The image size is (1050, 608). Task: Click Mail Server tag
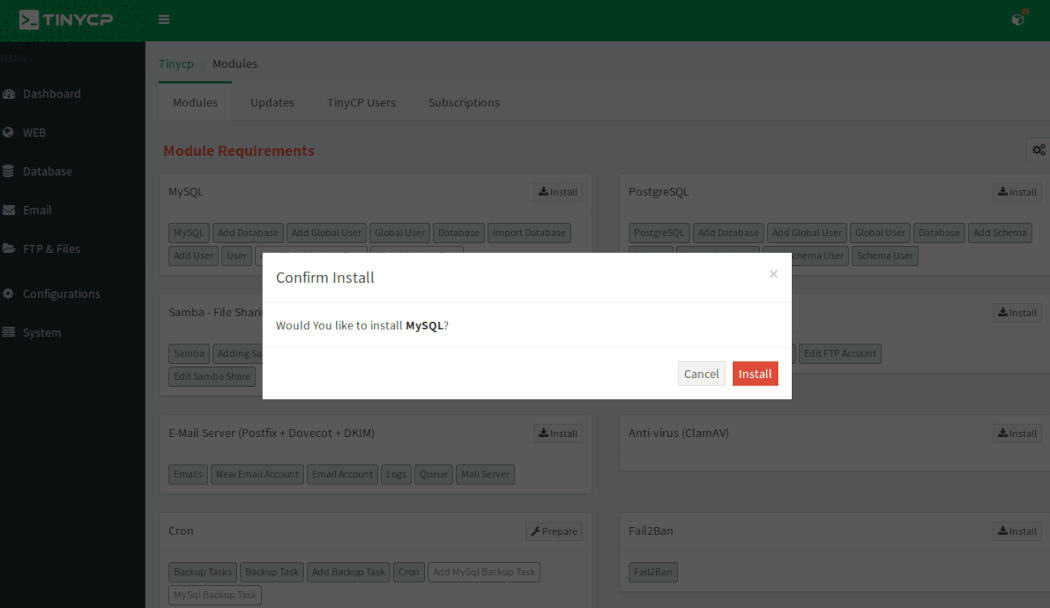tap(485, 474)
